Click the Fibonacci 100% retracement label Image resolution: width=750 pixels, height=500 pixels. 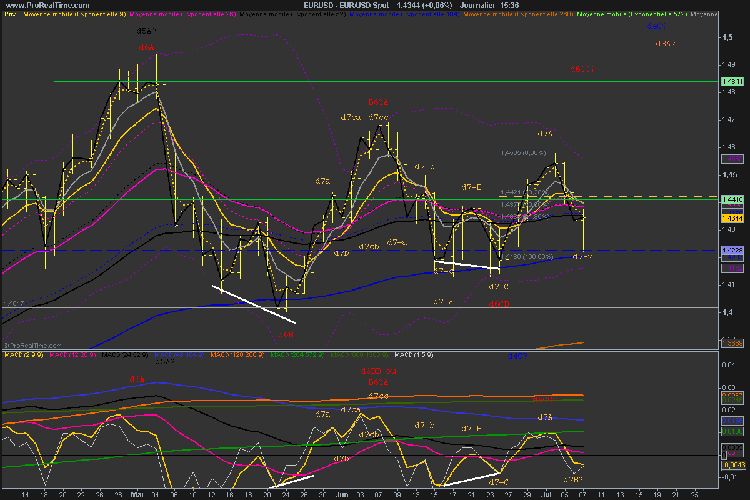click(x=524, y=258)
